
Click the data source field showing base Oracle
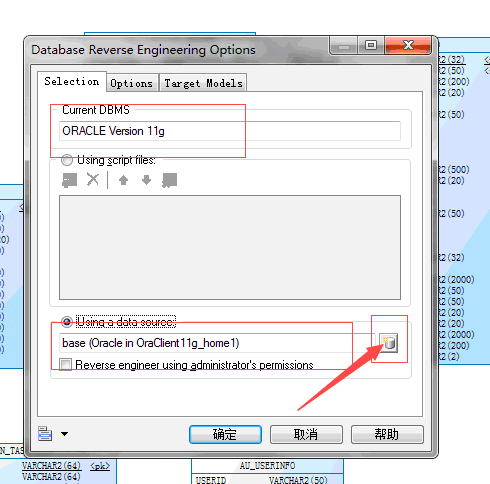point(217,343)
